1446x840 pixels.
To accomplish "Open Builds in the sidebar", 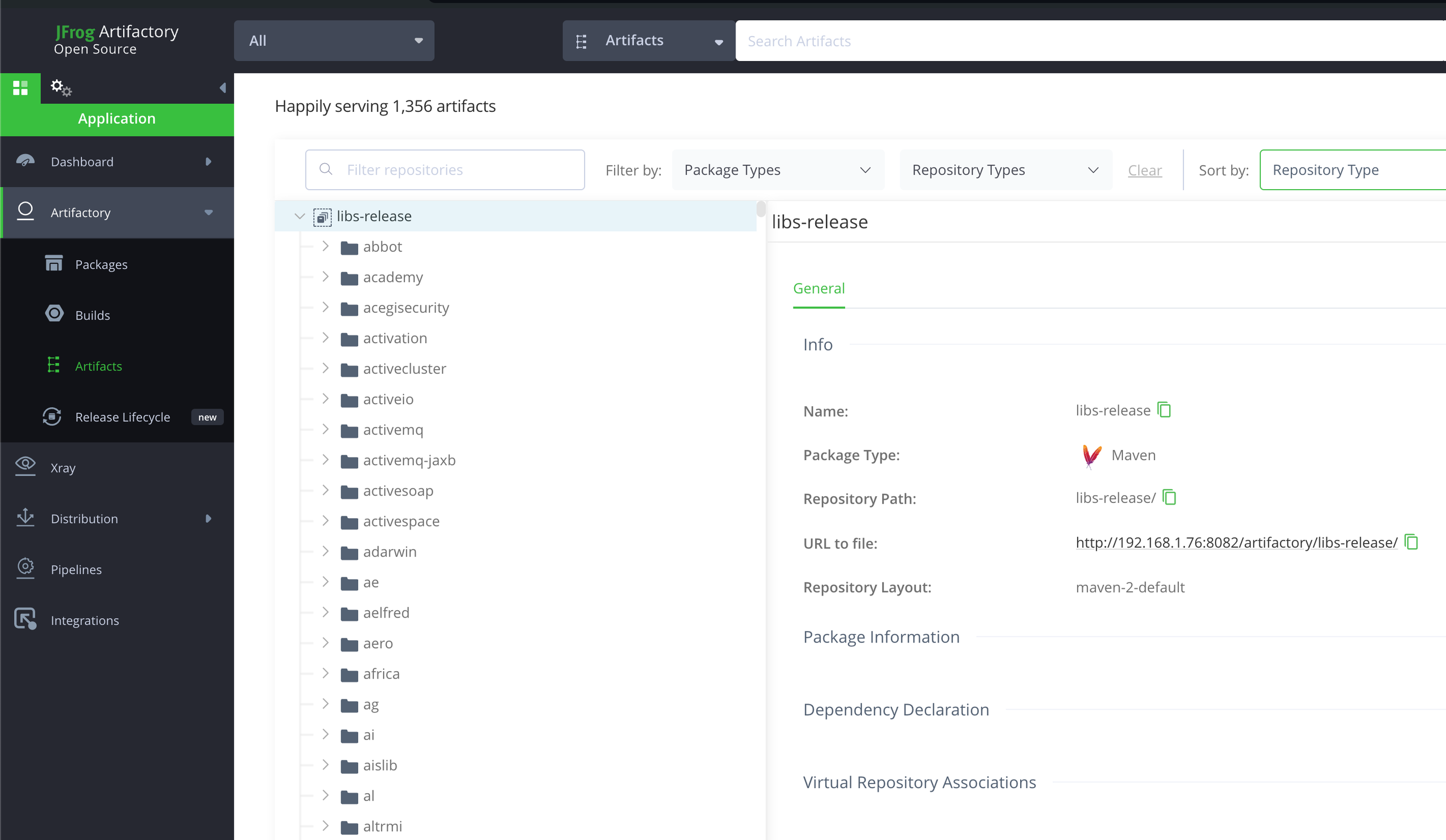I will (93, 316).
